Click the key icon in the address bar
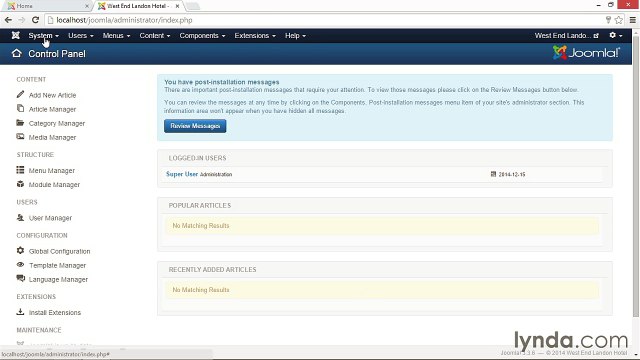This screenshot has height=360, width=640. pyautogui.click(x=608, y=20)
